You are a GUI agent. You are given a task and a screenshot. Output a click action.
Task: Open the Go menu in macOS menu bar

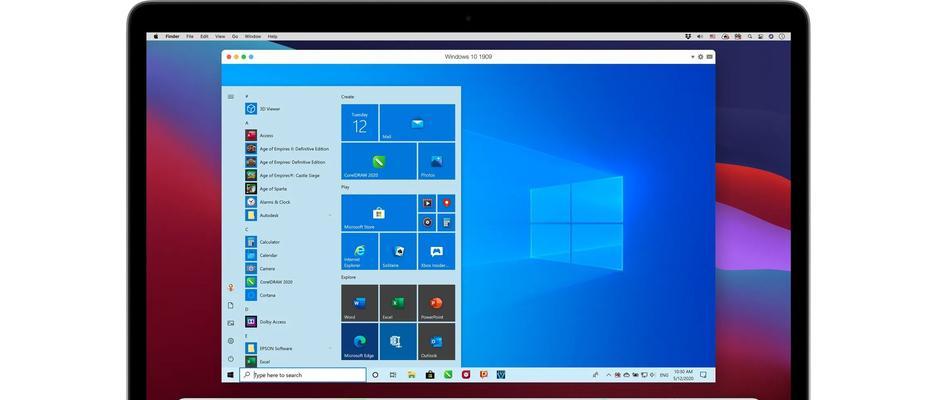pyautogui.click(x=235, y=36)
